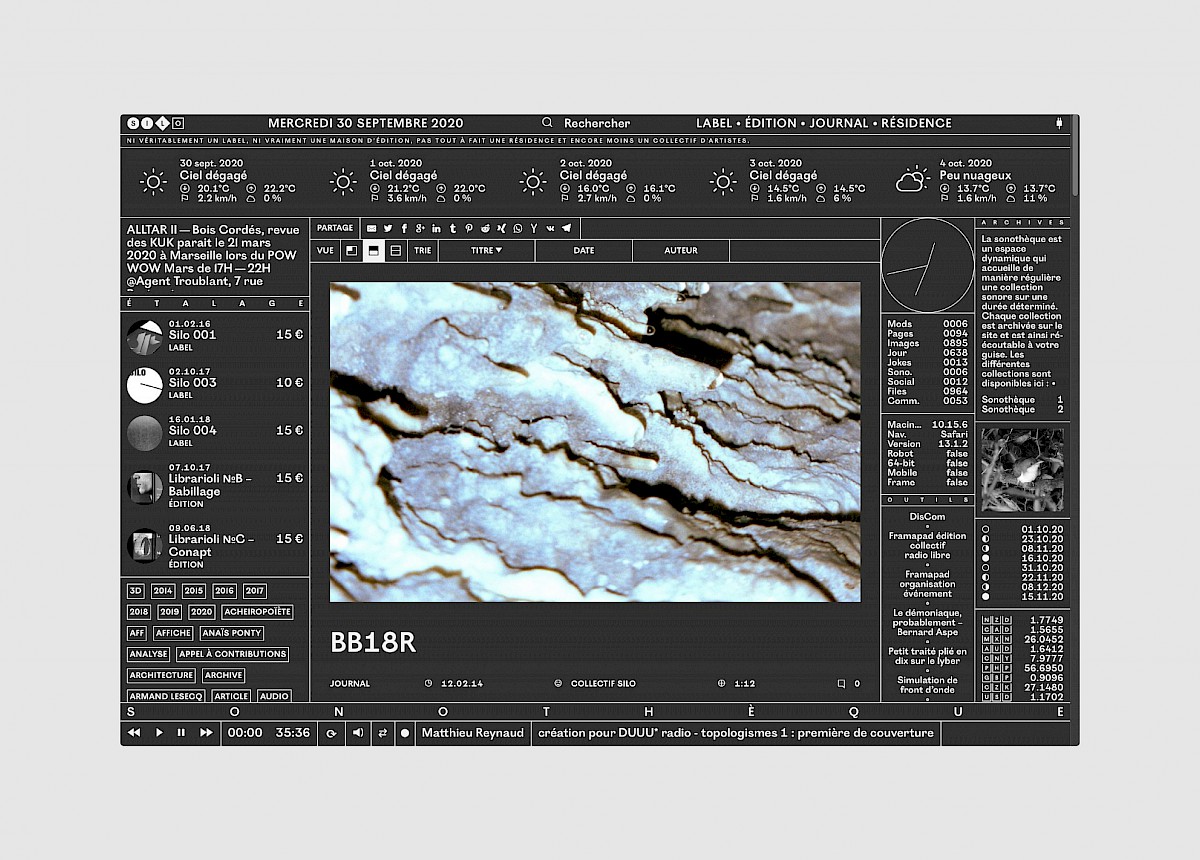Viewport: 1200px width, 860px height.
Task: Click the Rechercher search field
Action: (596, 123)
